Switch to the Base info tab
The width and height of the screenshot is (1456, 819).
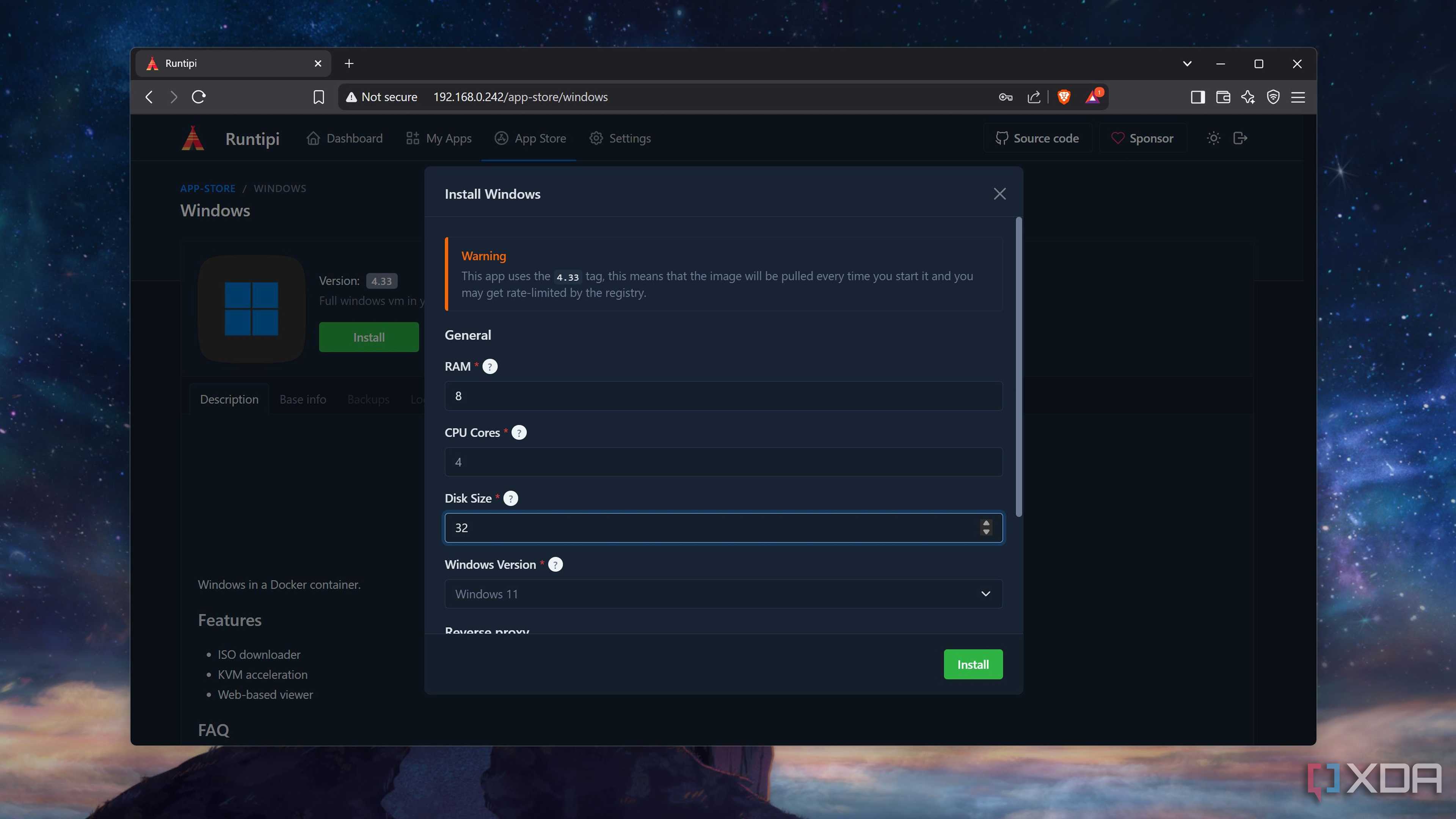pos(303,399)
